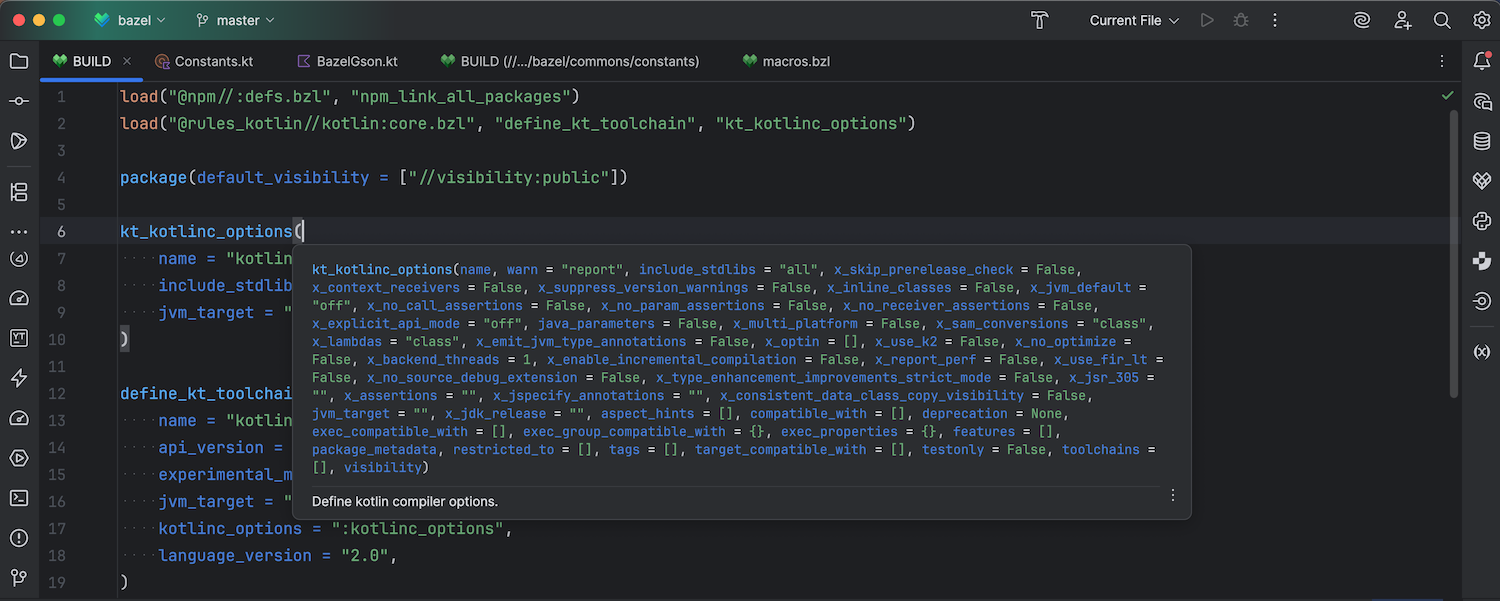Click "define_kt_toolchain" string on line 2
Image resolution: width=1500 pixels, height=601 pixels.
point(596,124)
